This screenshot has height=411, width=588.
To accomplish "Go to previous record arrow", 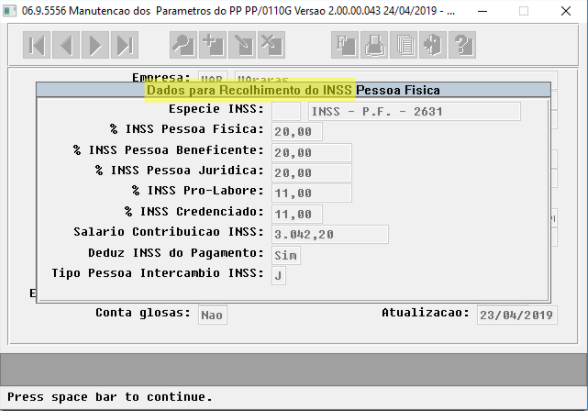I will click(x=66, y=45).
